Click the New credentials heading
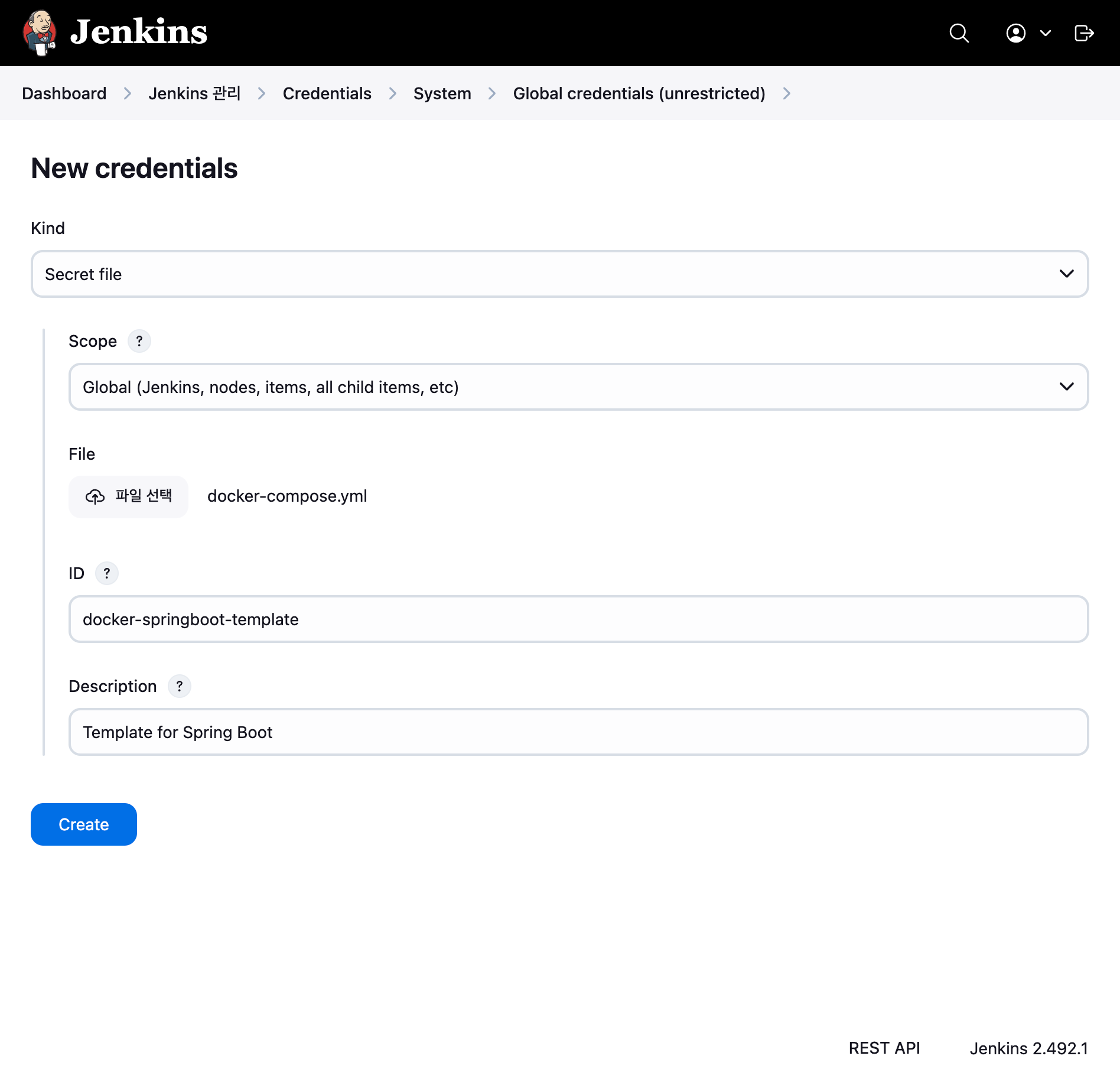The height and width of the screenshot is (1085, 1120). coord(134,168)
